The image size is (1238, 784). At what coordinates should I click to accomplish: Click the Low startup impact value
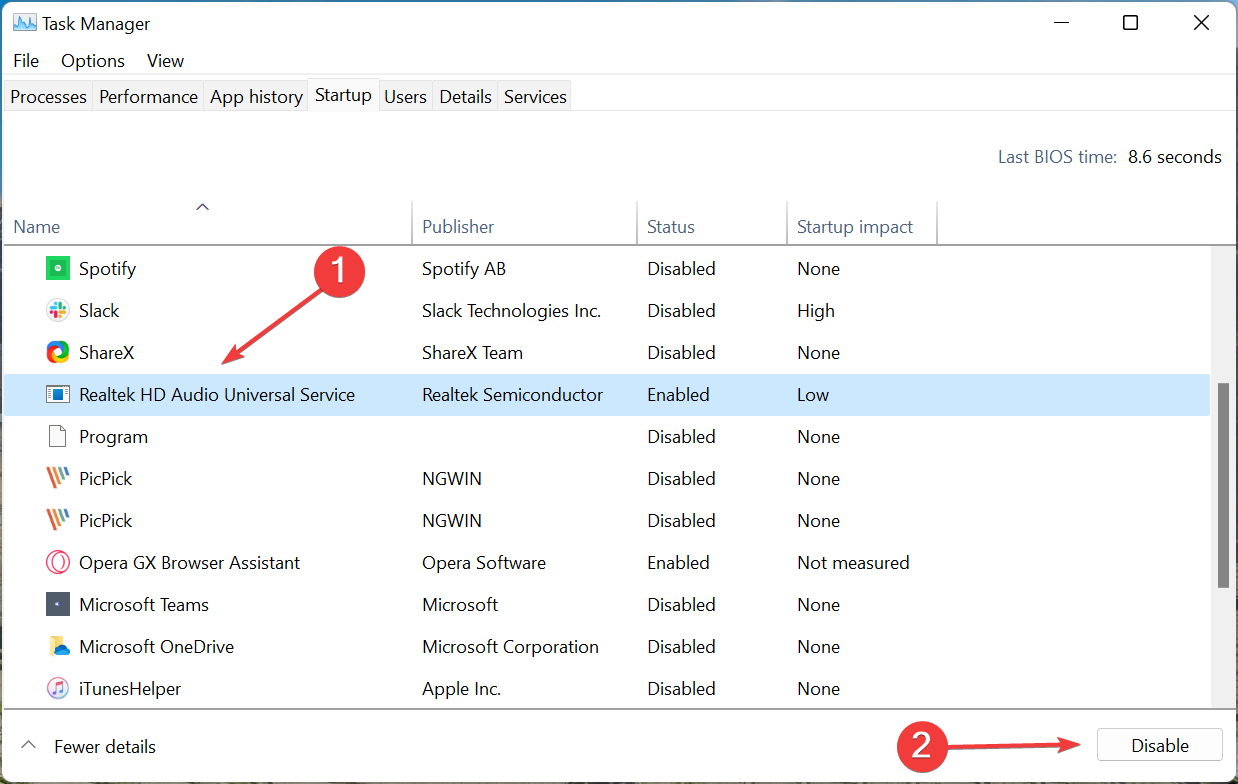point(813,395)
